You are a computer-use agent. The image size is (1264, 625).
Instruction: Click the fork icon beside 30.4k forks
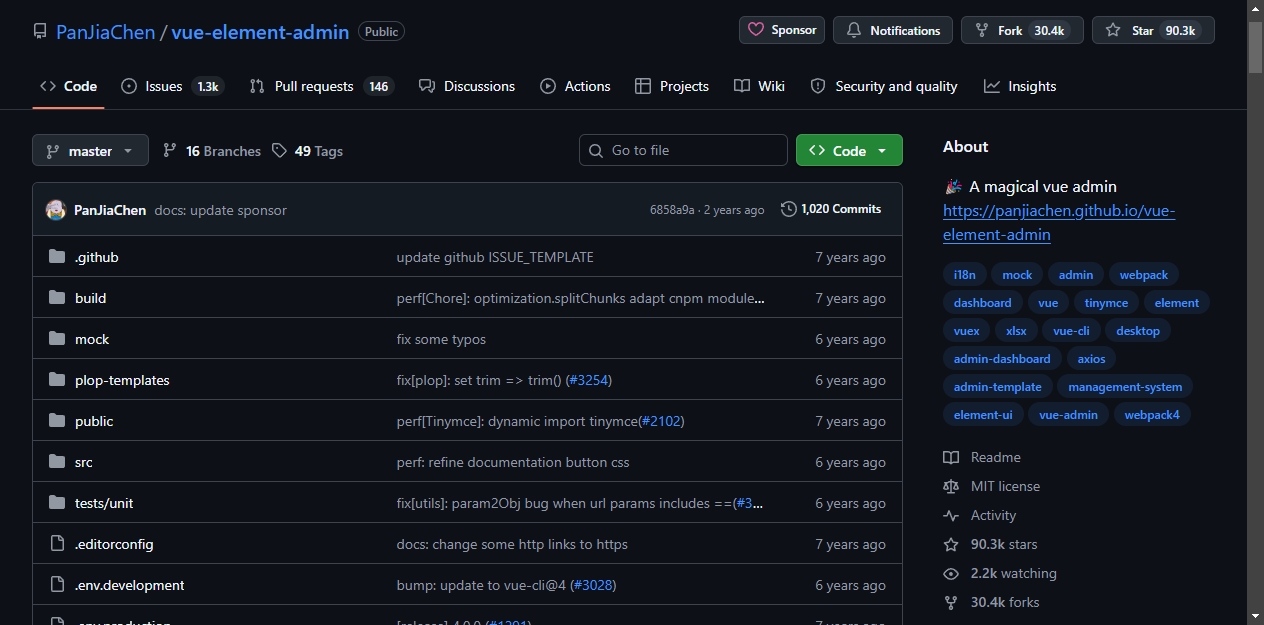tap(951, 602)
